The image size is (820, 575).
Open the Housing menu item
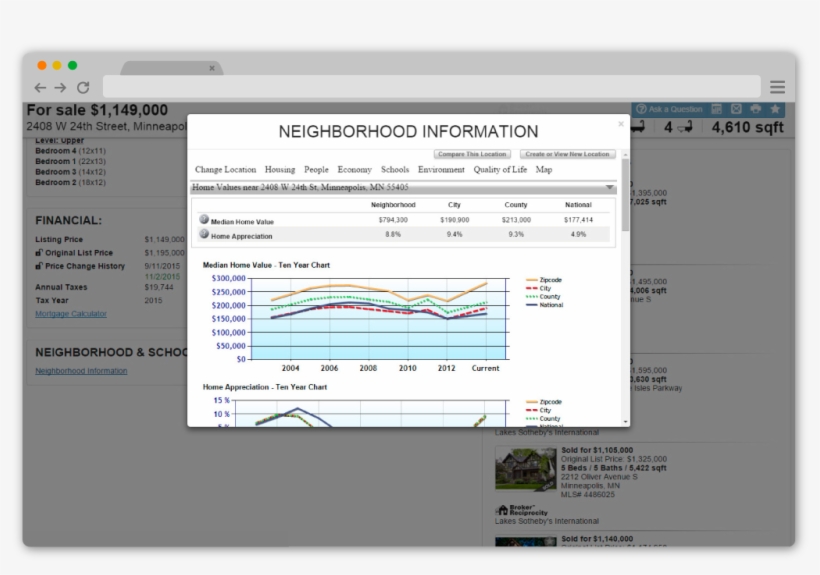279,170
